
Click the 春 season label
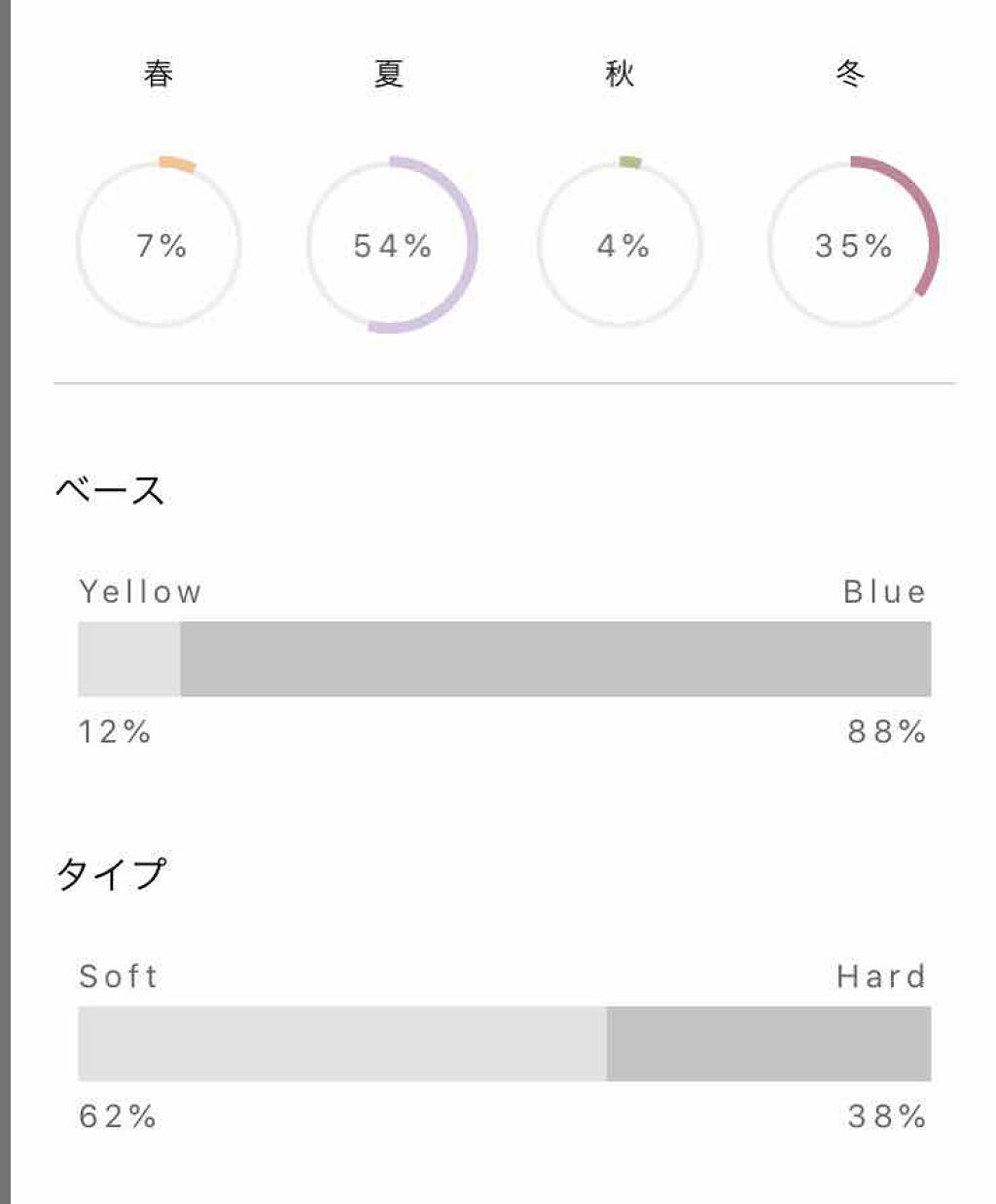[159, 74]
